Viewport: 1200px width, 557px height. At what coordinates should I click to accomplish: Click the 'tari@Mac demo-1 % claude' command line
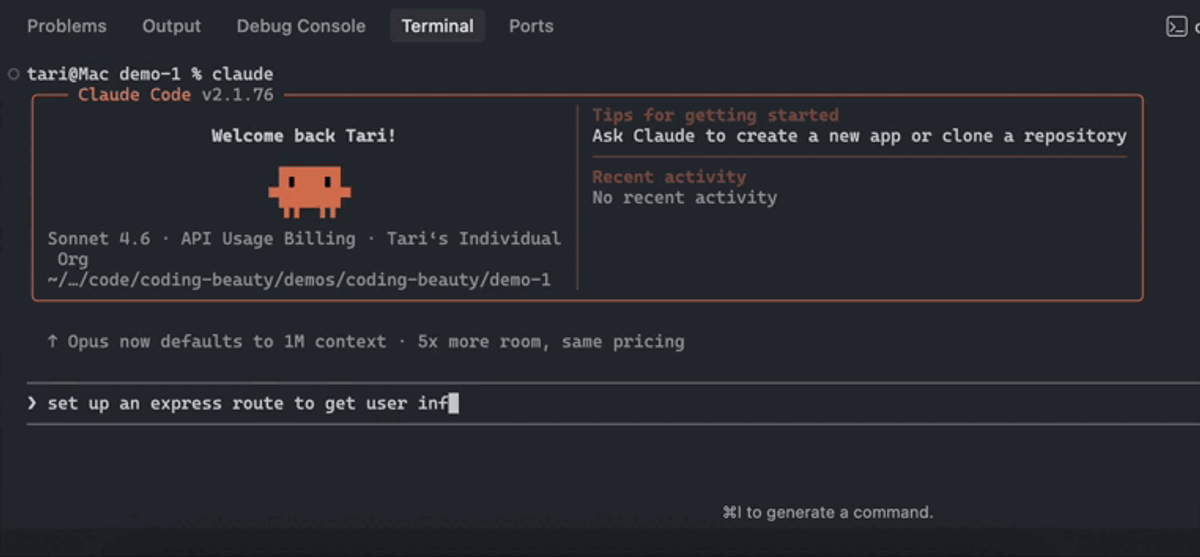(x=150, y=74)
